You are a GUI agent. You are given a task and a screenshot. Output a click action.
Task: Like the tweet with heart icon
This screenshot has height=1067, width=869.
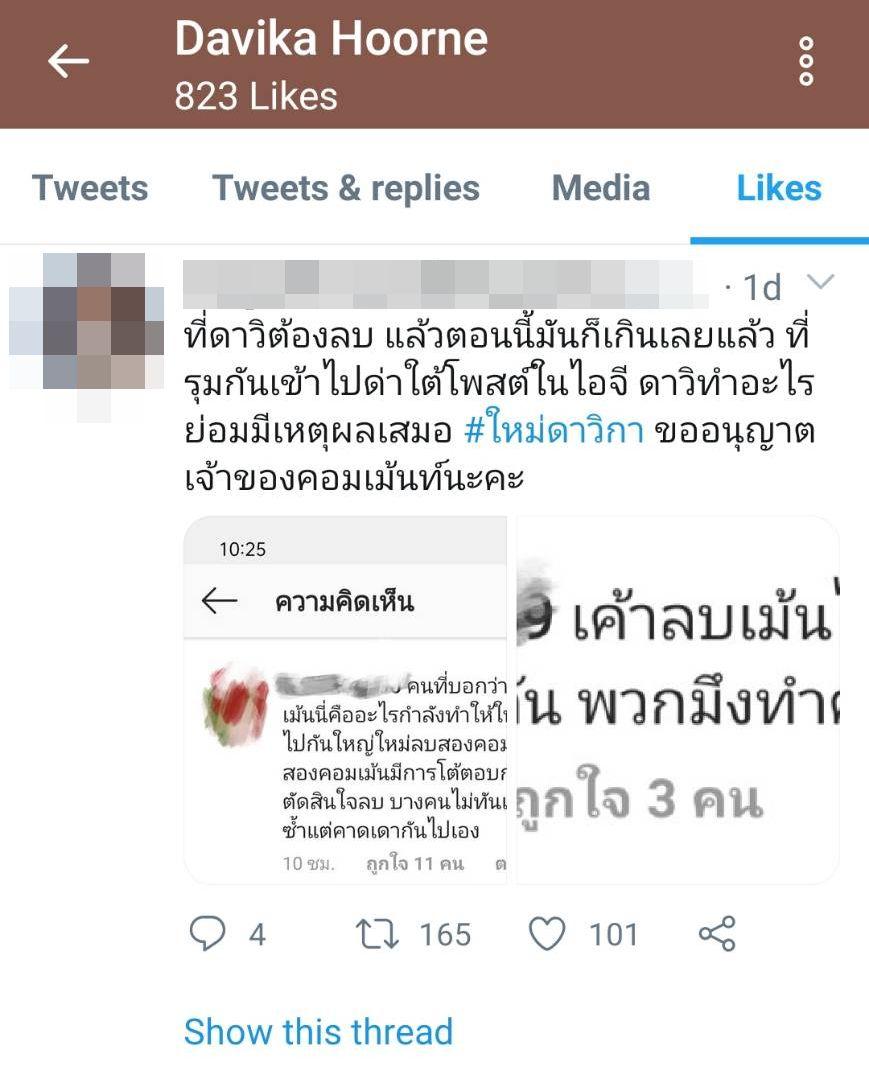click(x=547, y=933)
